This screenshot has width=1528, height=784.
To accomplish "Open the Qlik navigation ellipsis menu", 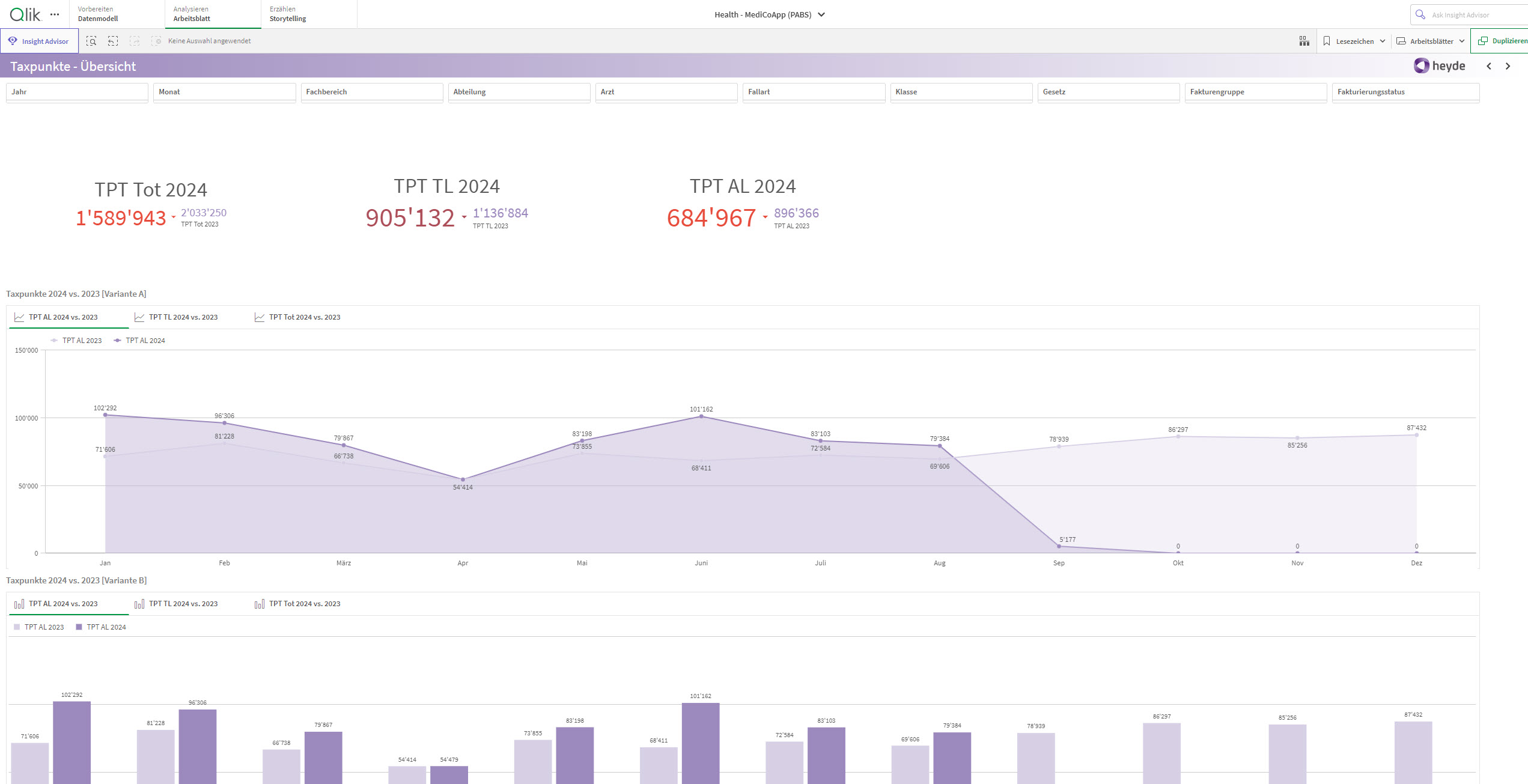I will point(55,14).
